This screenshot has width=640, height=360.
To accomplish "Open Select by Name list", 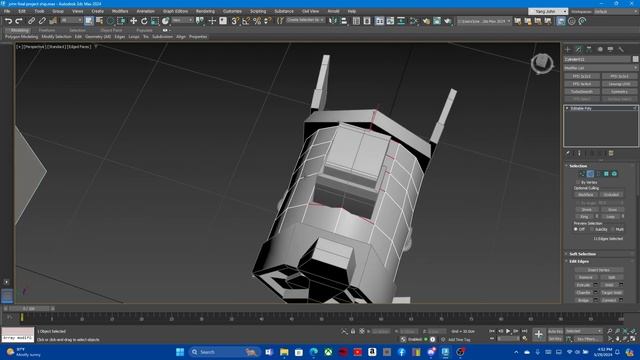I will [x=99, y=21].
